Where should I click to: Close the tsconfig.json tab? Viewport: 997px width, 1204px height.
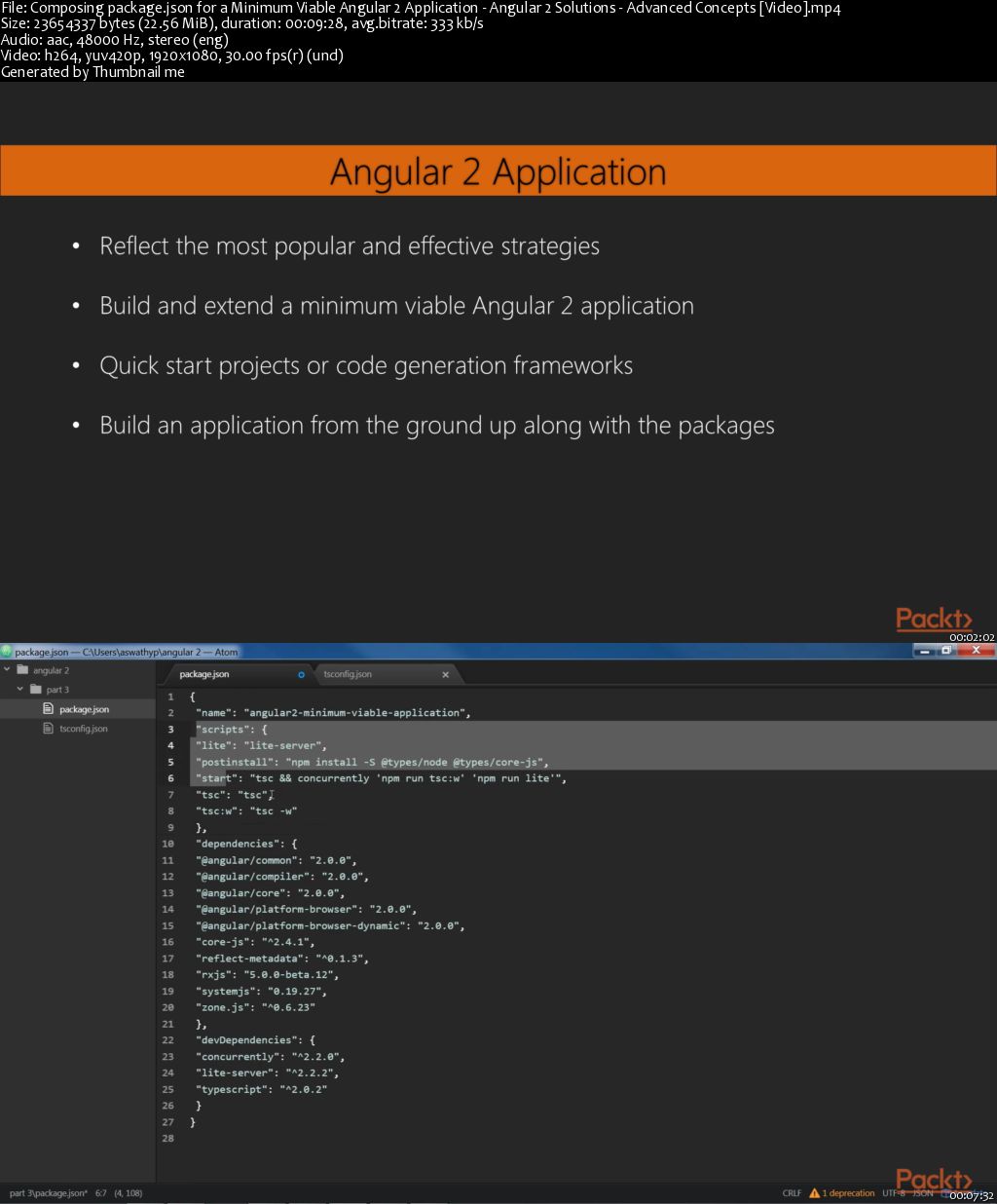click(446, 674)
